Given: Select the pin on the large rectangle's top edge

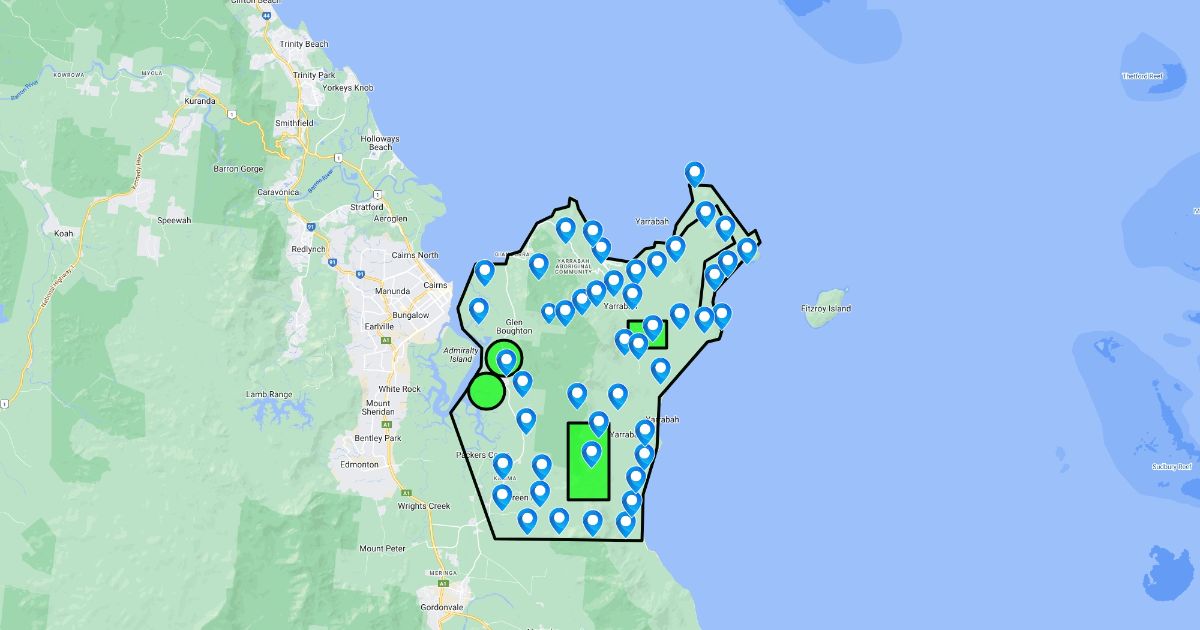Looking at the screenshot, I should pos(598,425).
